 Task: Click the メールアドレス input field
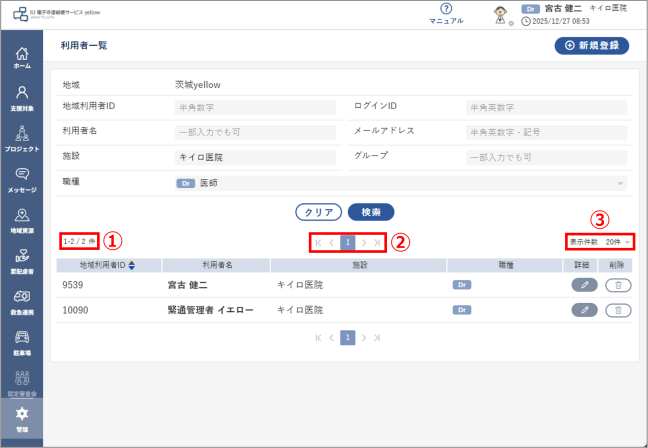pos(545,132)
